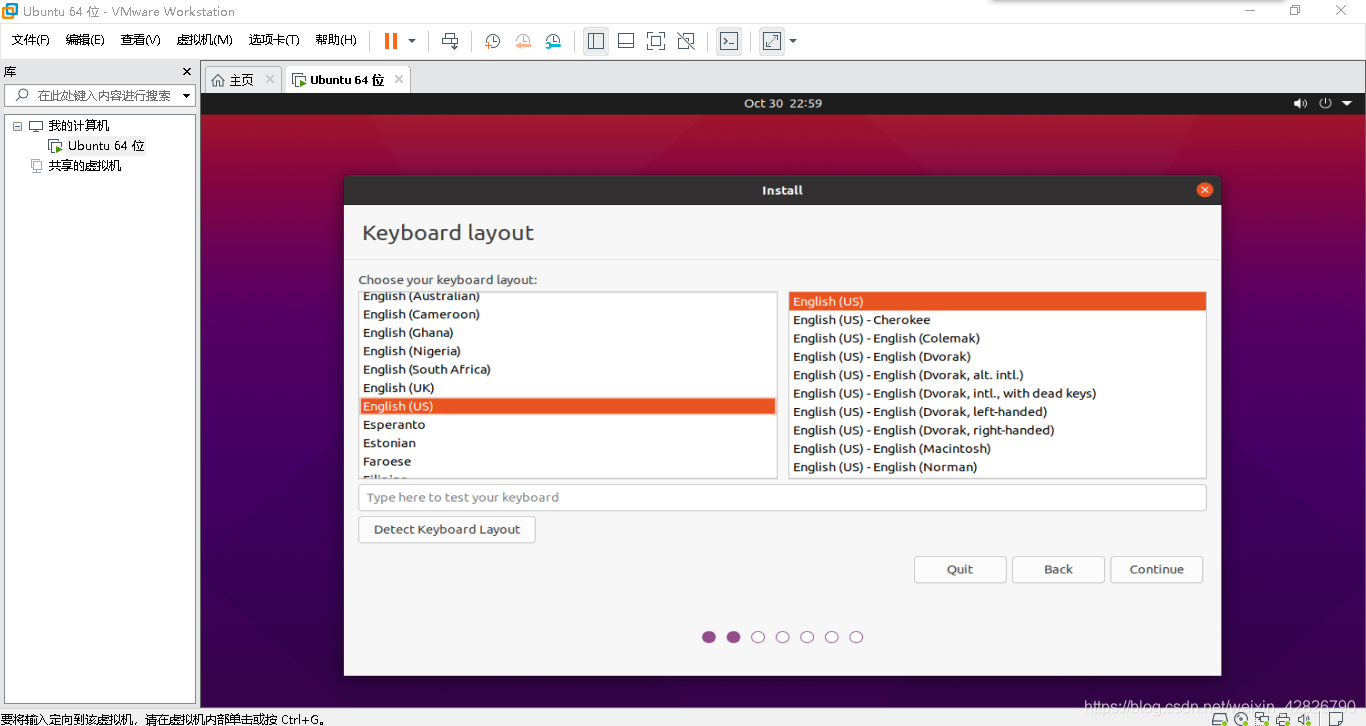
Task: Click the keyboard test input field
Action: pos(782,498)
